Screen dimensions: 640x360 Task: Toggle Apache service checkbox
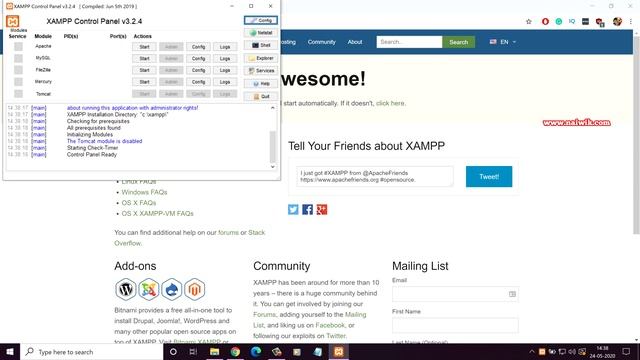click(x=18, y=47)
